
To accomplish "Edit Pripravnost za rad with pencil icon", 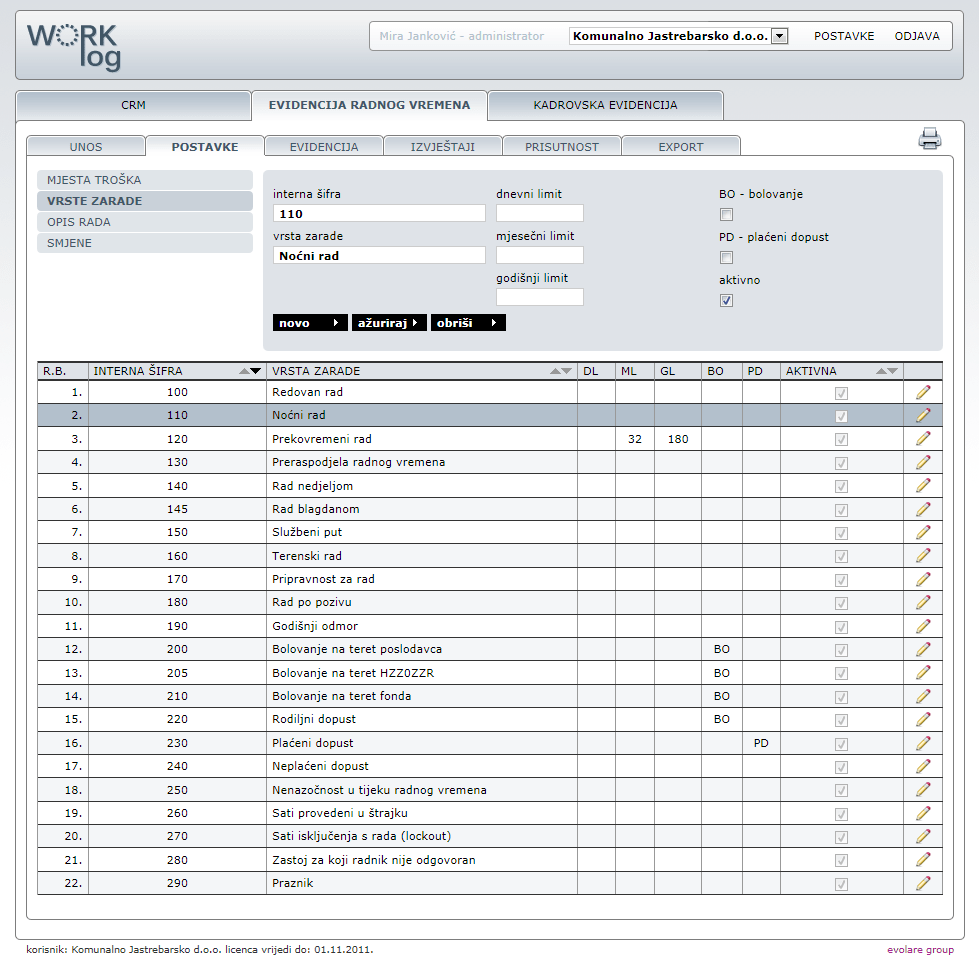I will [923, 579].
